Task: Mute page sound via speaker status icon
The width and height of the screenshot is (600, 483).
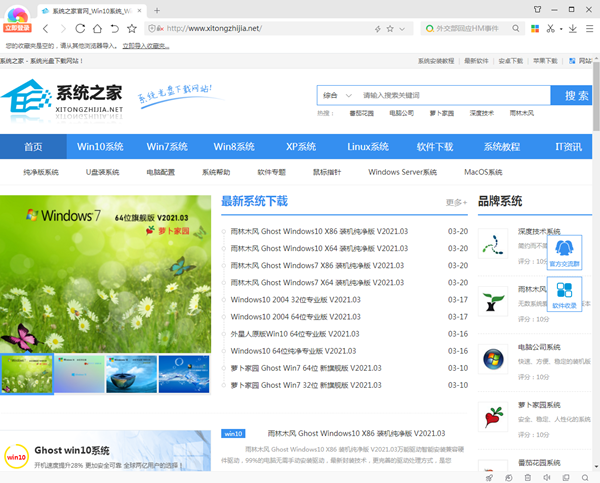Action: click(547, 478)
